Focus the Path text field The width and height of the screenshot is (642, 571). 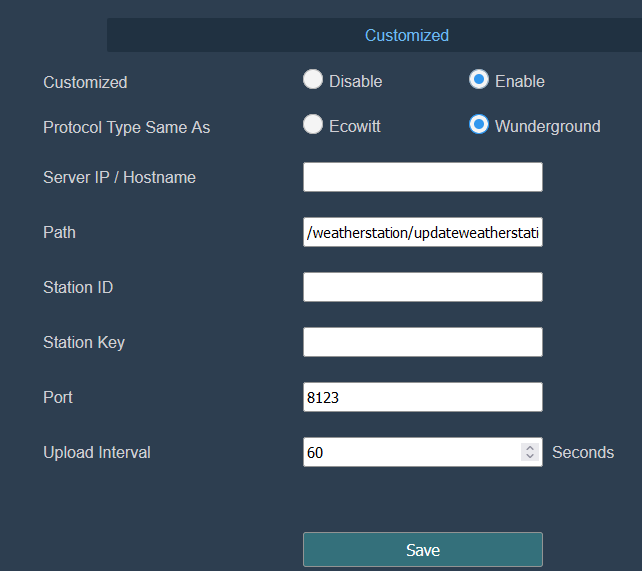point(422,232)
